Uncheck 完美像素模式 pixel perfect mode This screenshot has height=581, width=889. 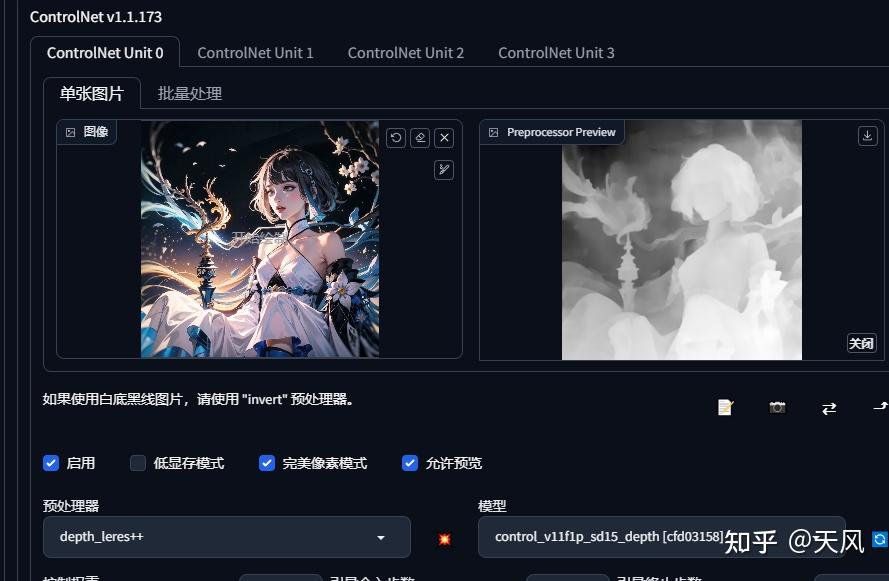click(267, 463)
